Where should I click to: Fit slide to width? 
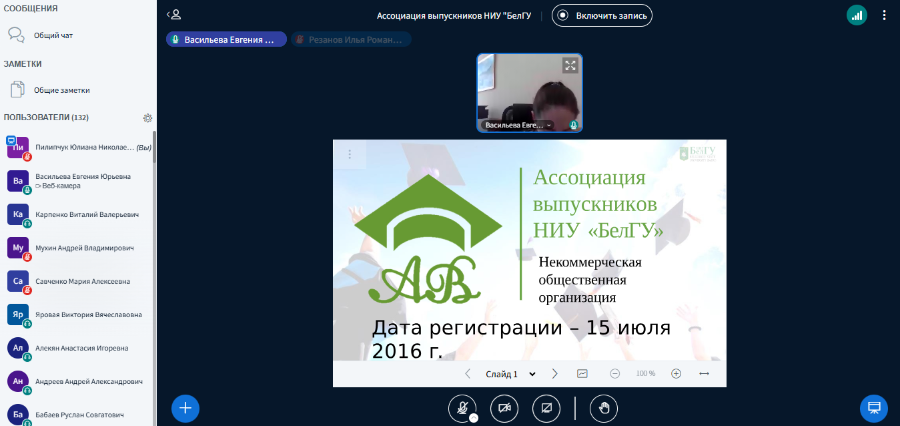[704, 374]
